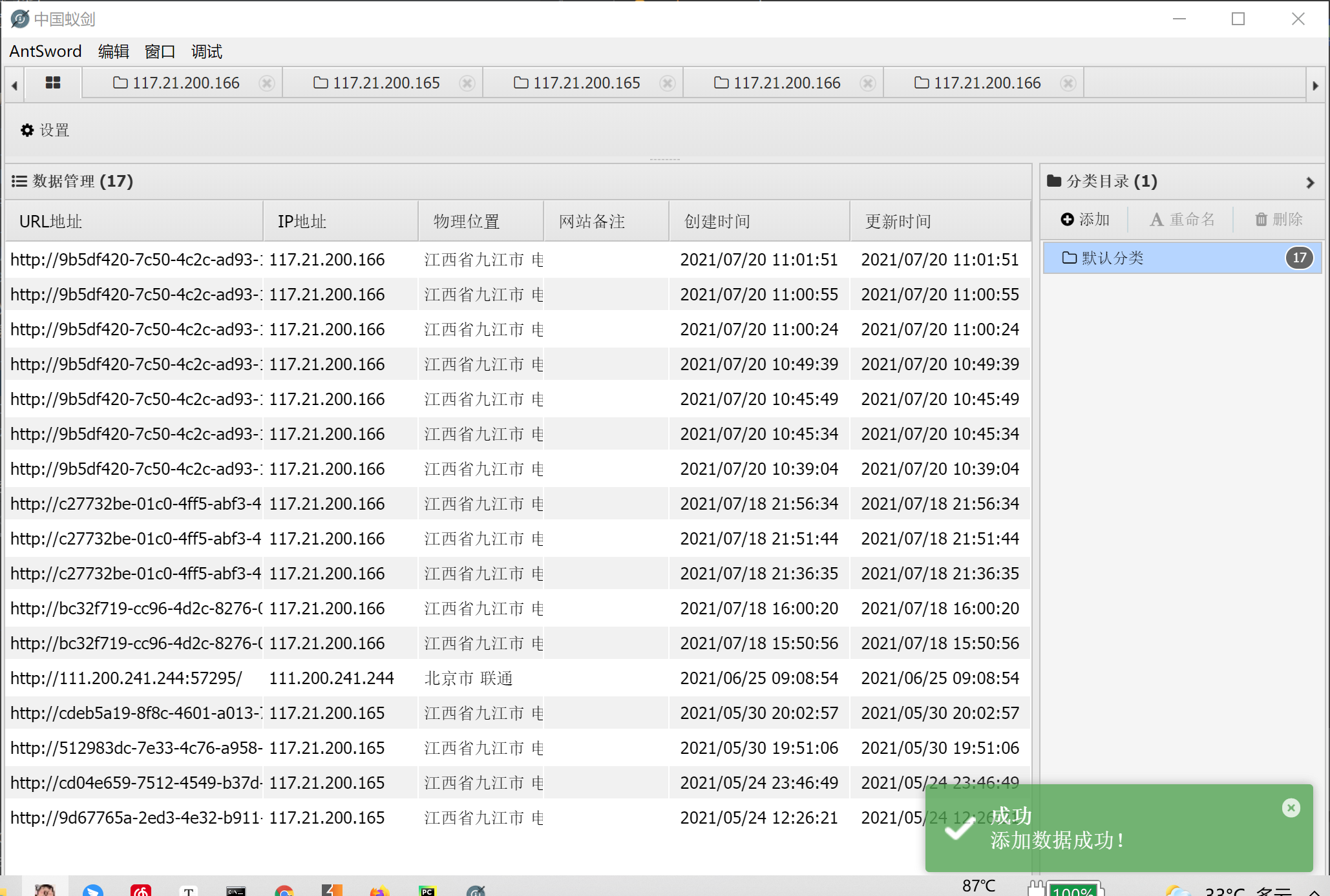The height and width of the screenshot is (896, 1330).
Task: Sort by the 物理位置 column header
Action: click(x=481, y=221)
